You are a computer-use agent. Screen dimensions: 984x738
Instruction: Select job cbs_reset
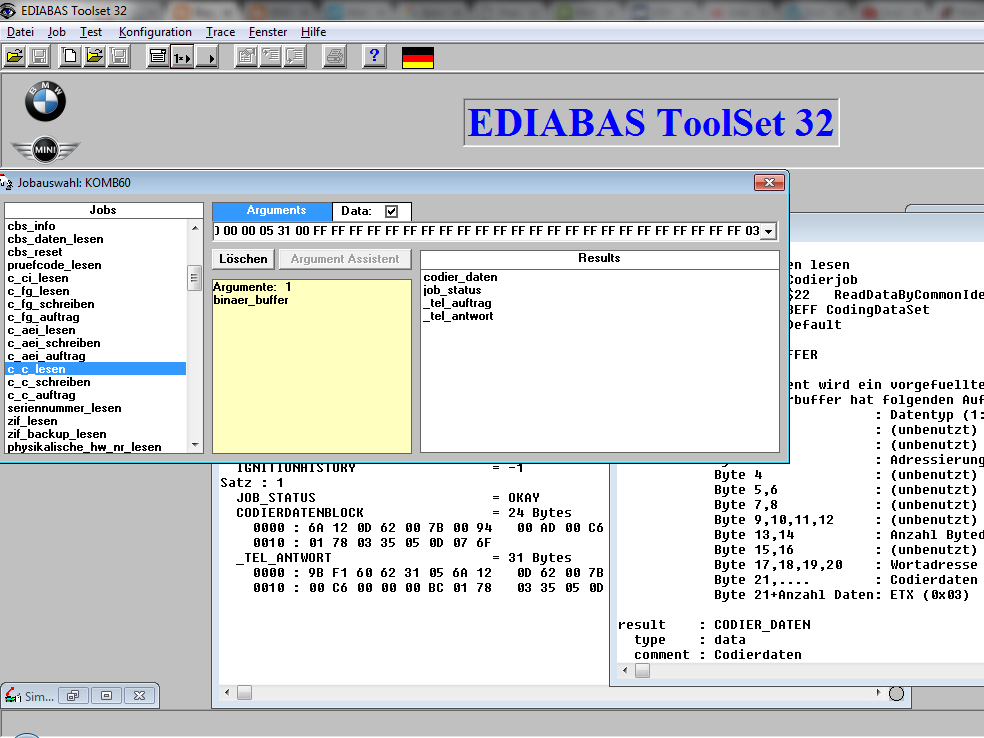[x=35, y=252]
